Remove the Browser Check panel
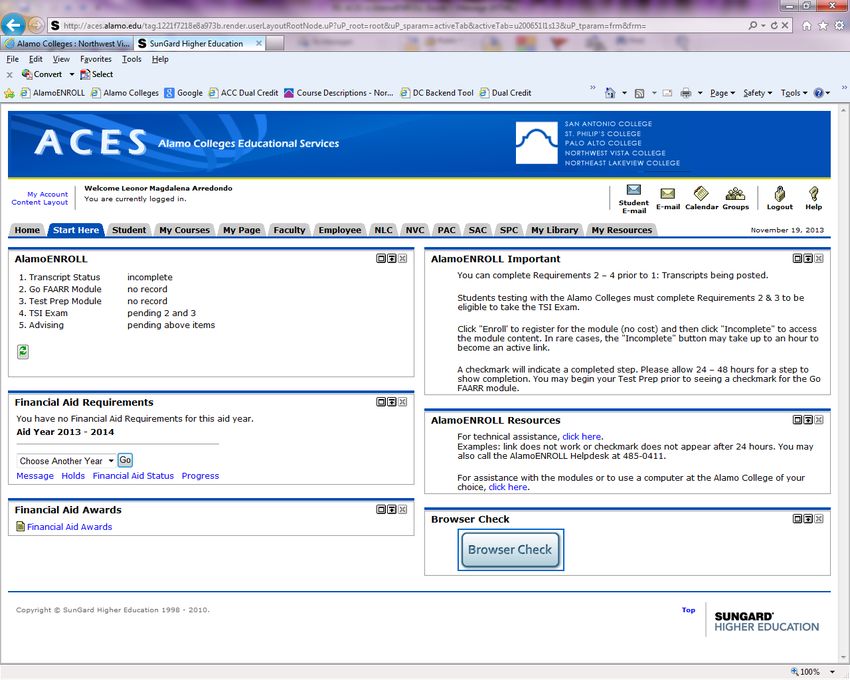The image size is (850, 680). pyautogui.click(x=819, y=519)
